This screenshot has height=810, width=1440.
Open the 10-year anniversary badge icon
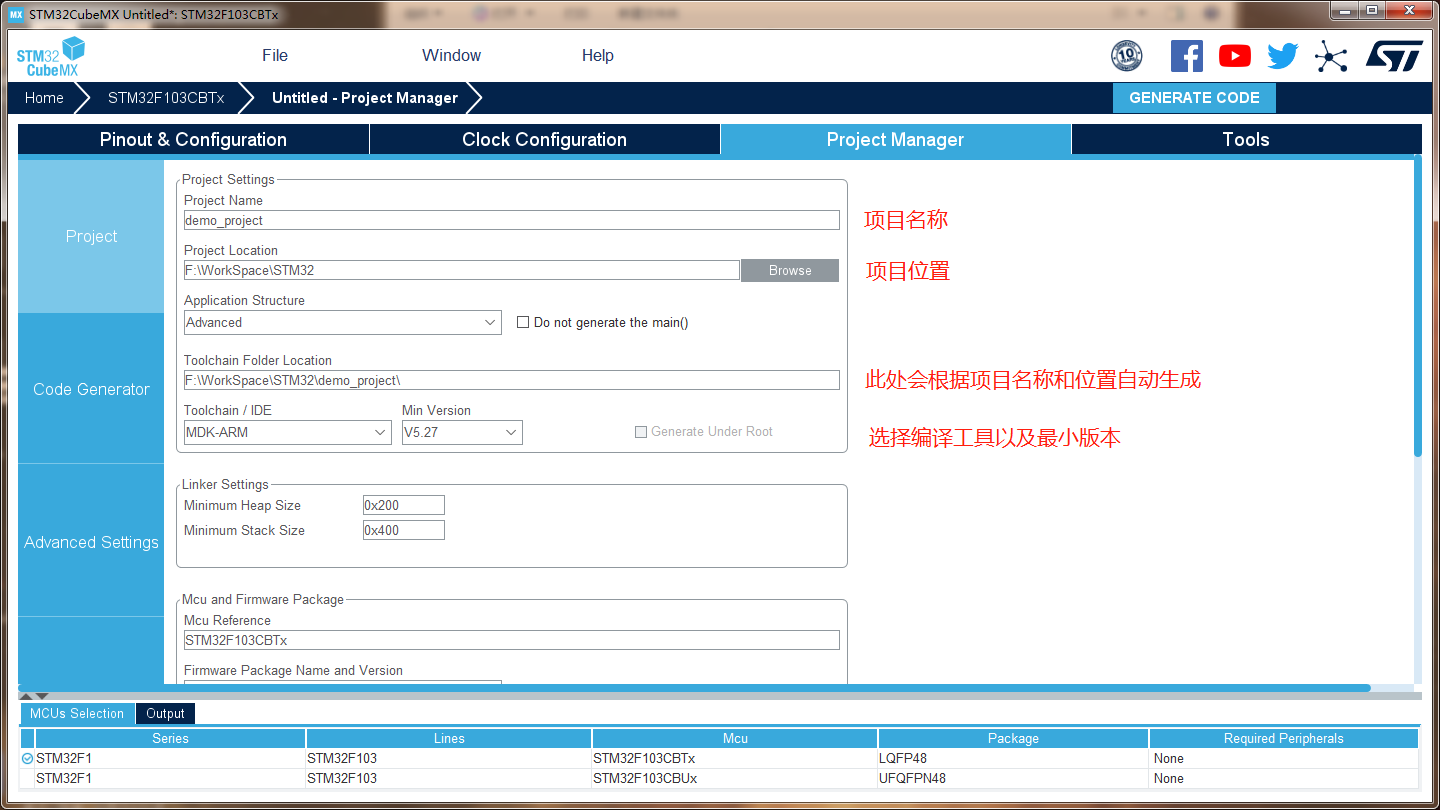click(1127, 56)
